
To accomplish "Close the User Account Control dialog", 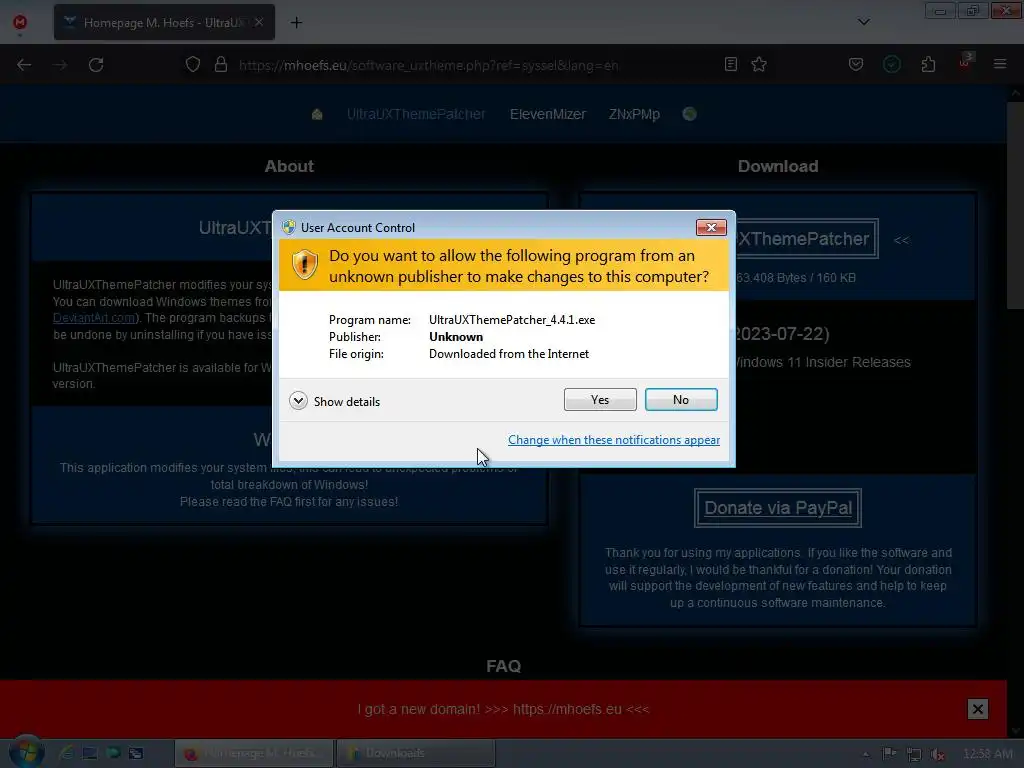I will point(711,227).
